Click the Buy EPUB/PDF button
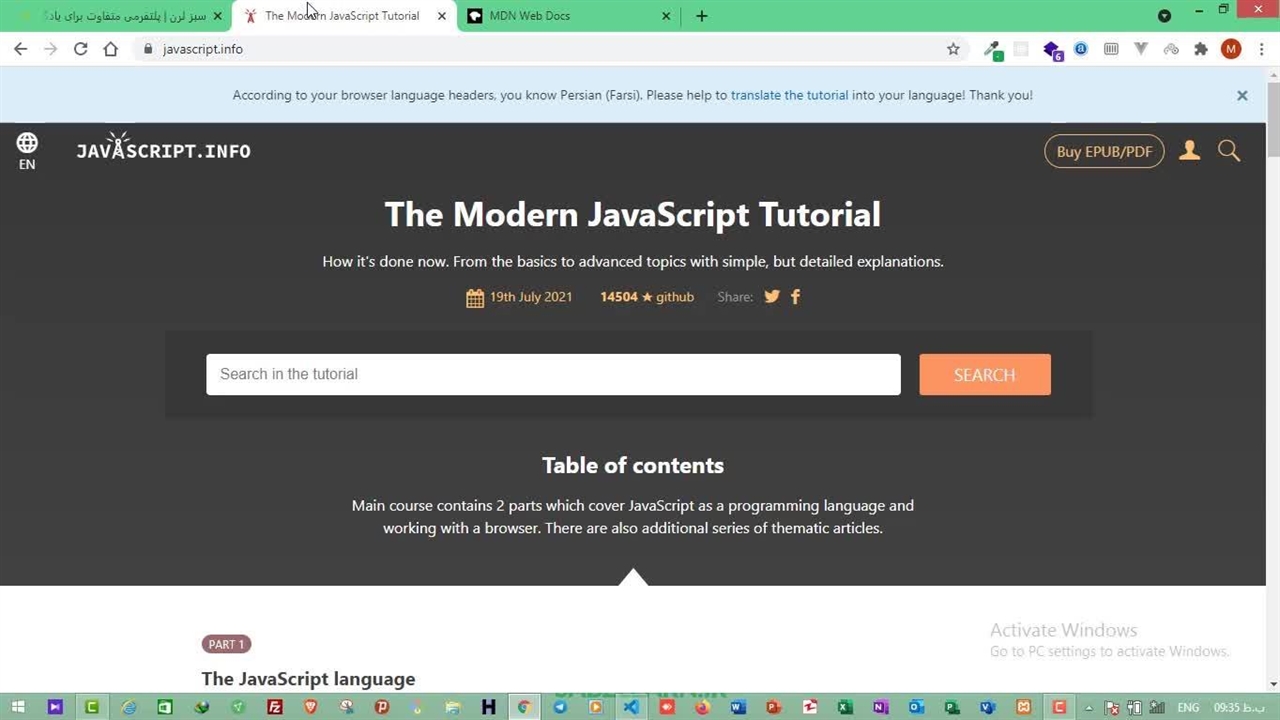Image resolution: width=1280 pixels, height=720 pixels. click(x=1104, y=151)
